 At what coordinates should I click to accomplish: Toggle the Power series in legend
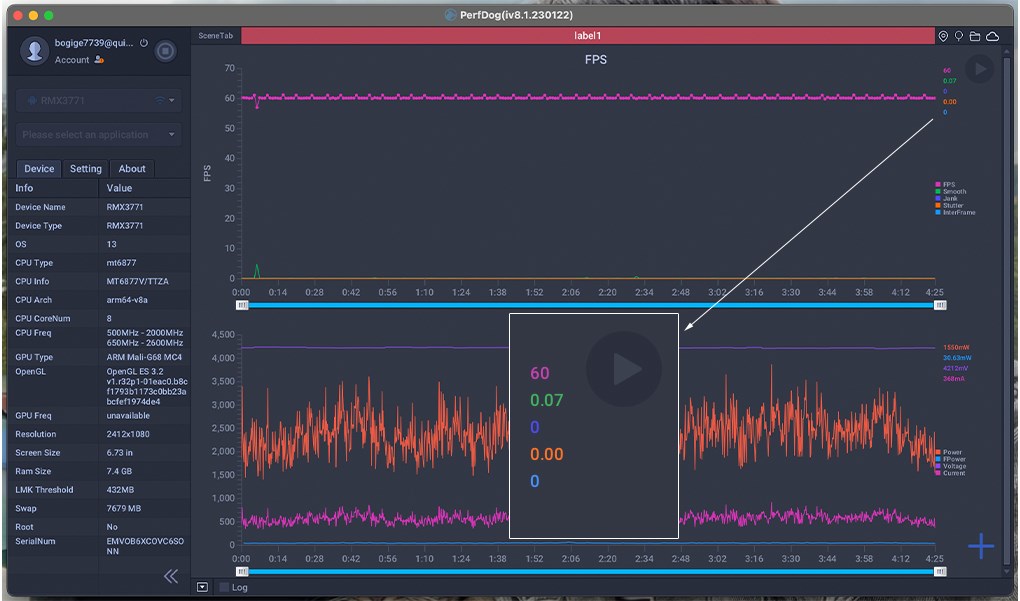pos(948,452)
